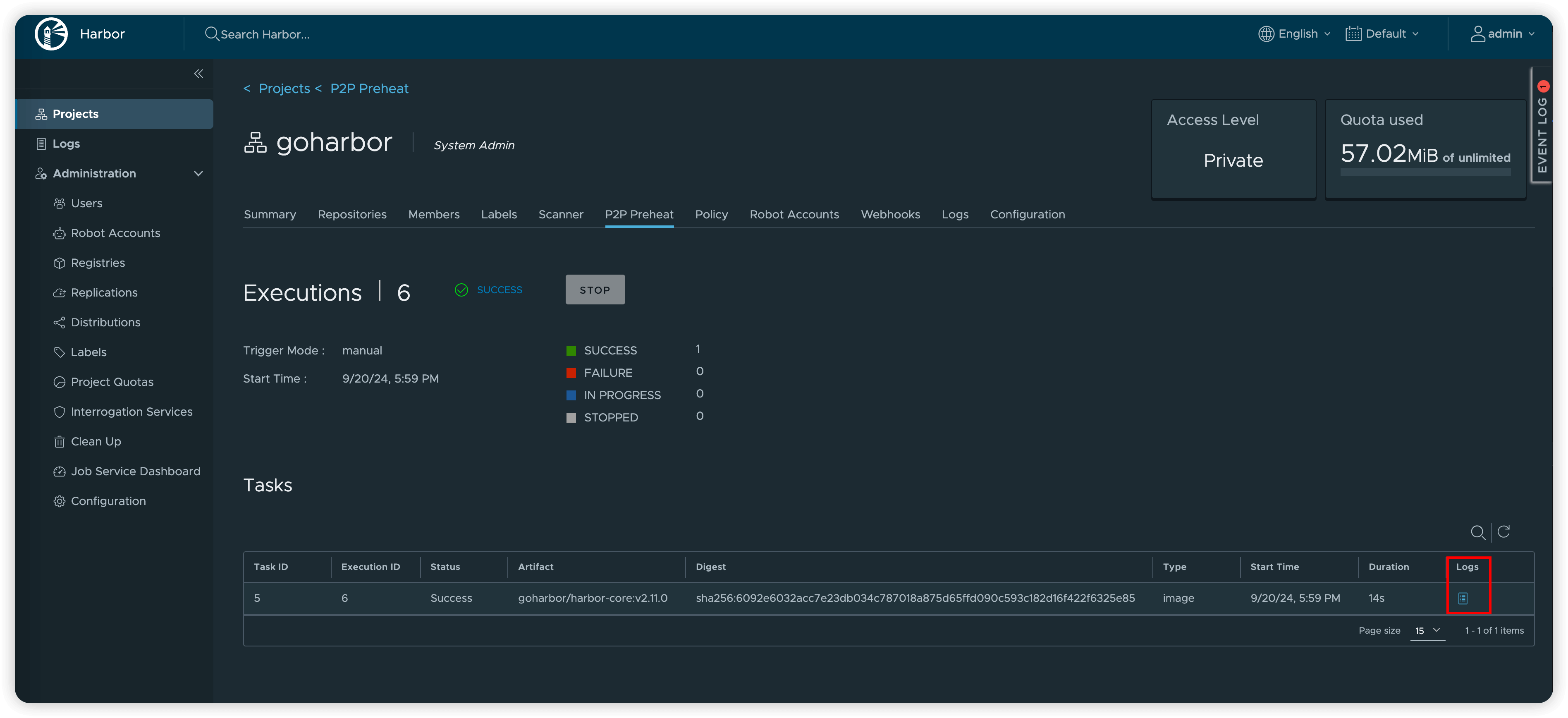
Task: Click the 14s duration cell
Action: point(1376,598)
